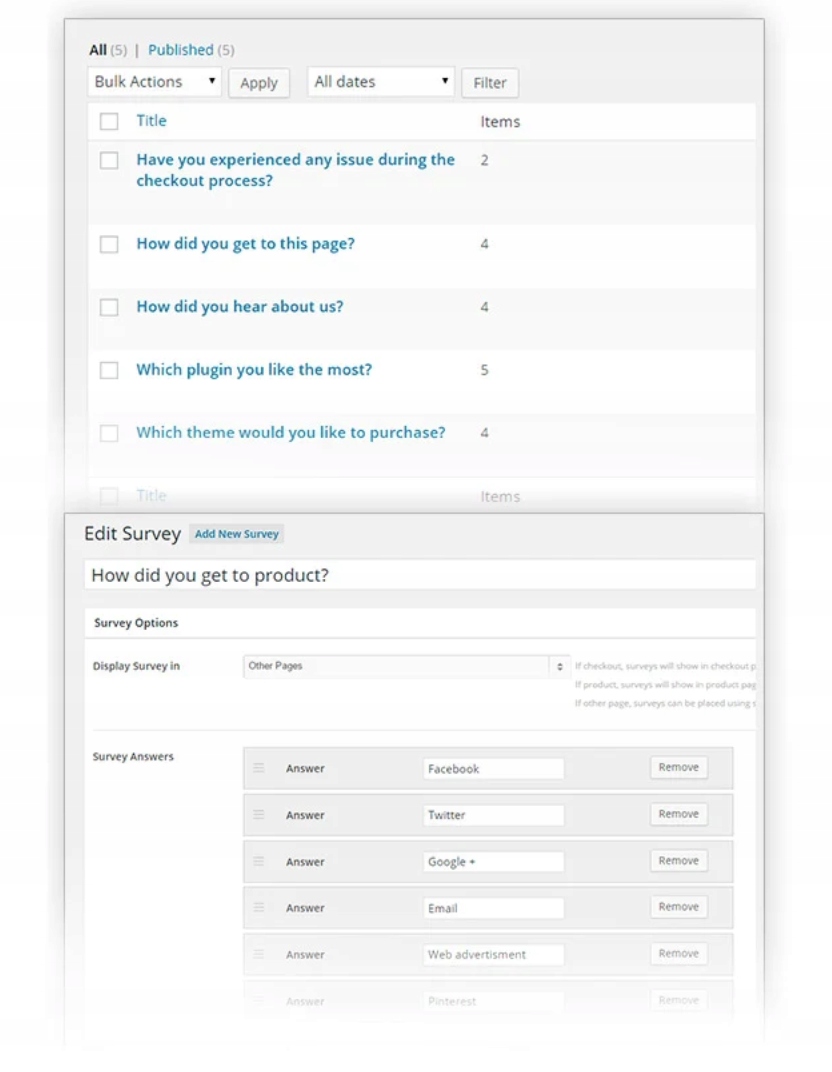Image resolution: width=832 pixels, height=1072 pixels.
Task: Tick the checkbox for 'How did you hear about us?'
Action: tap(109, 308)
